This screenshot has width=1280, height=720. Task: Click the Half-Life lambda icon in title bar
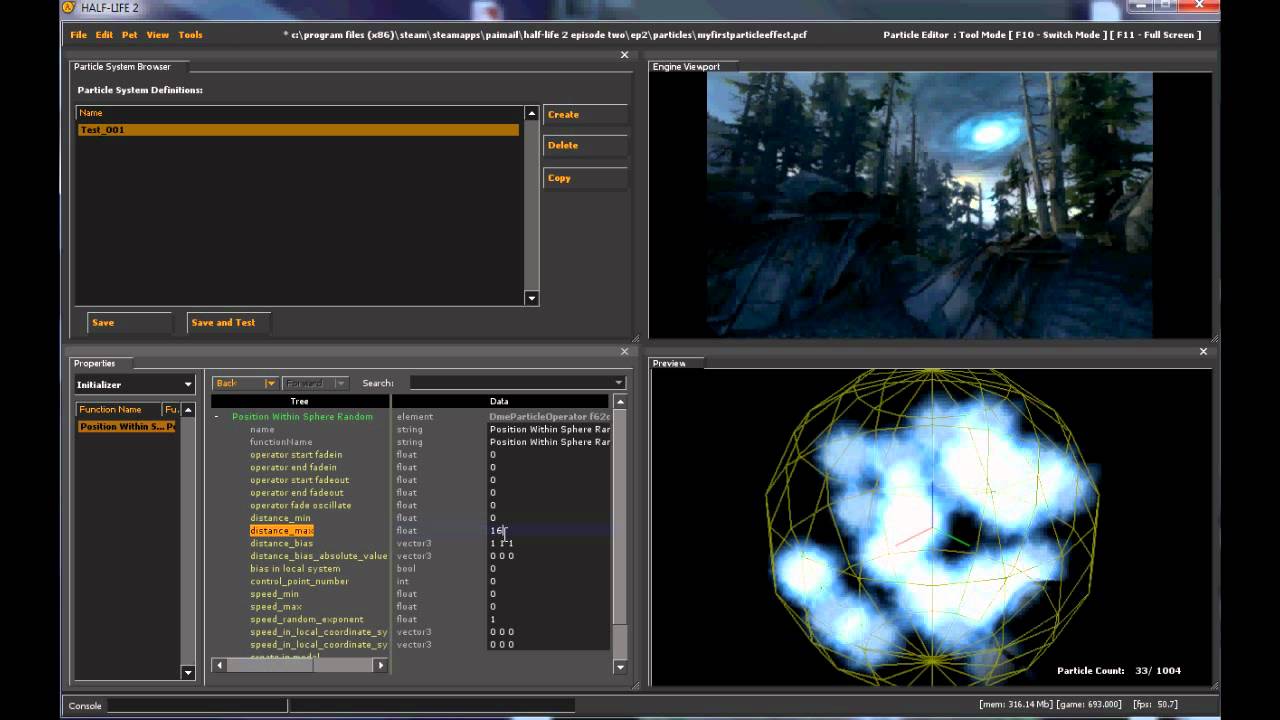68,7
